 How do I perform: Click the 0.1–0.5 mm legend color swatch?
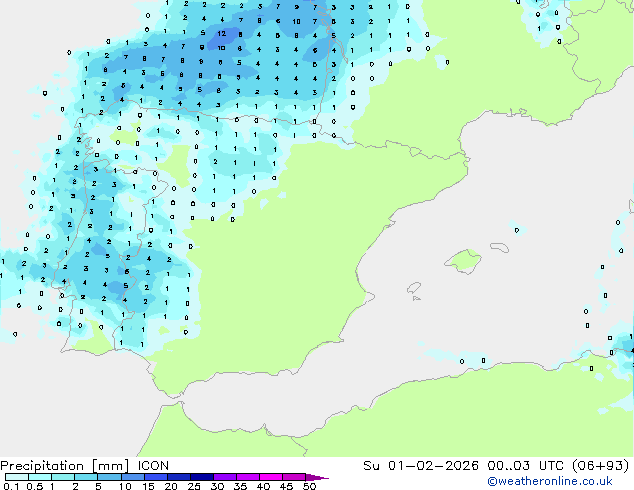click(x=17, y=477)
